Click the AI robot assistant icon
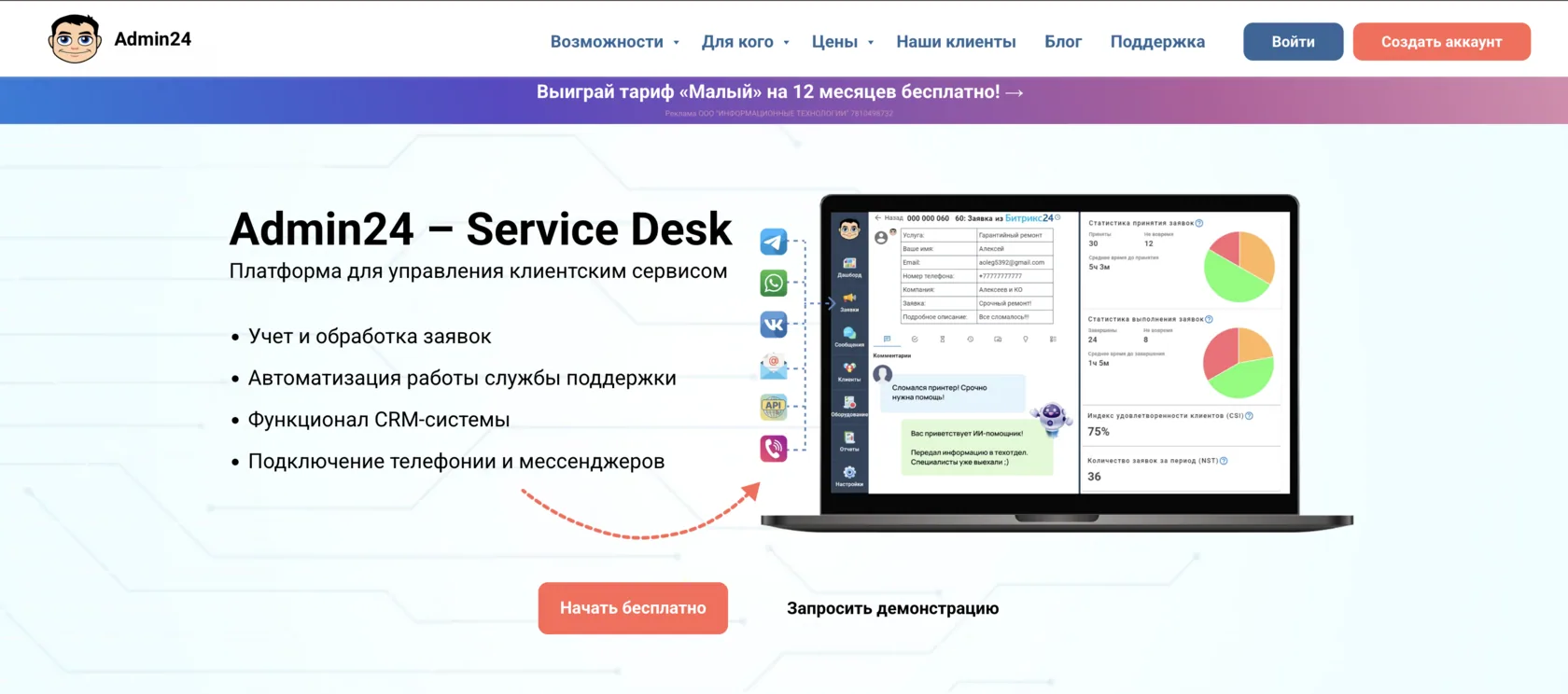 tap(1052, 419)
